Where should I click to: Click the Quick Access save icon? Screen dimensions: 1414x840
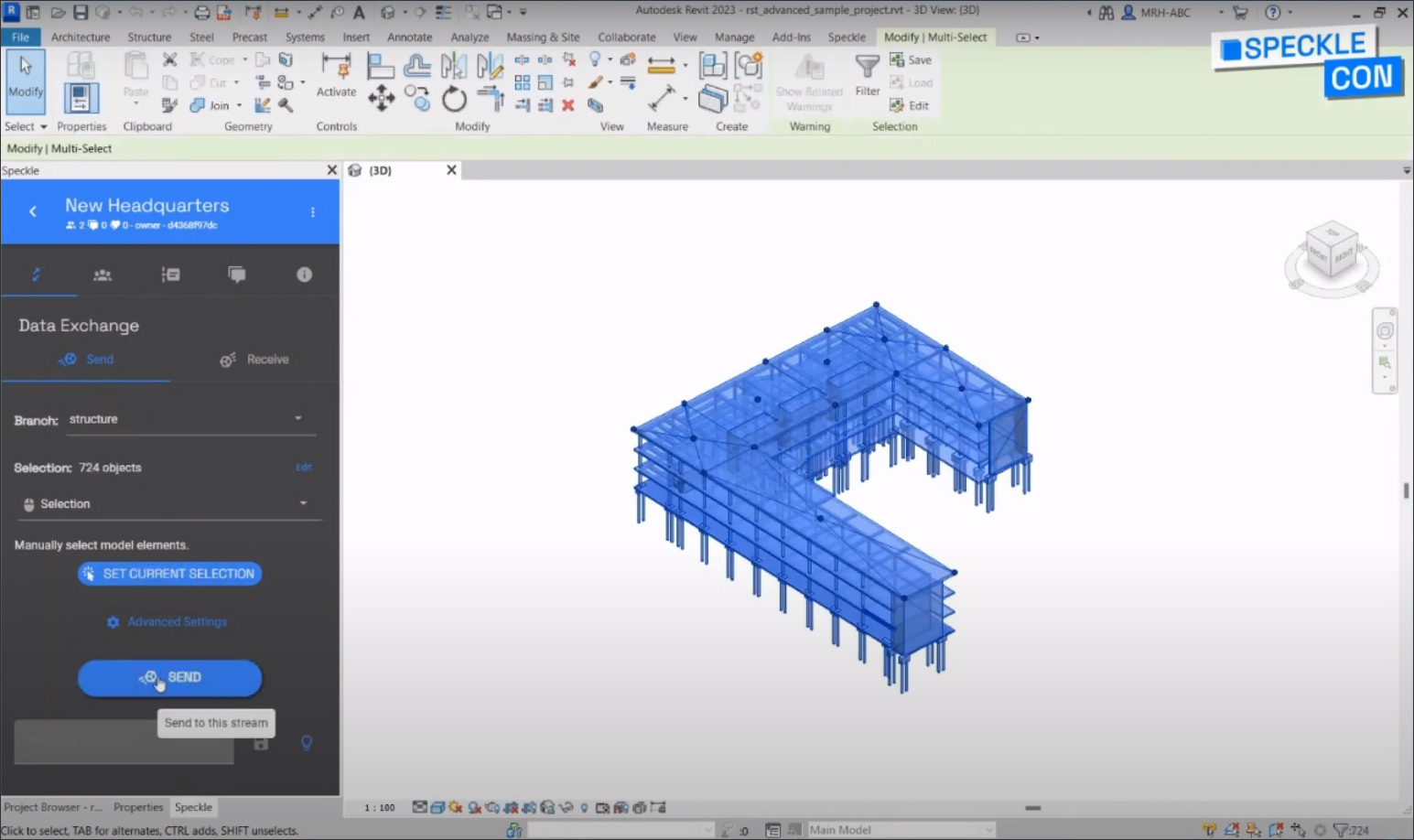[81, 13]
